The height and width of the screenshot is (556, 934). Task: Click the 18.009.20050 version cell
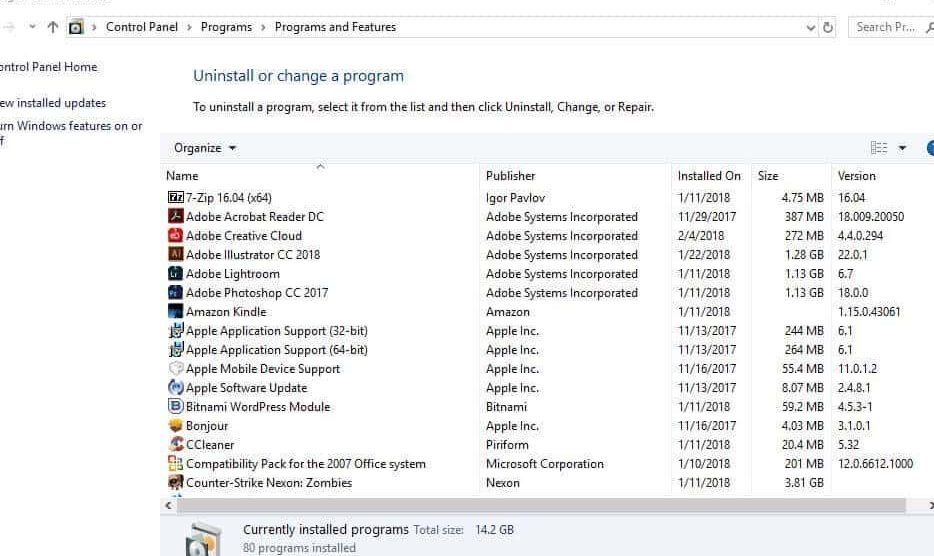pyautogui.click(x=871, y=216)
